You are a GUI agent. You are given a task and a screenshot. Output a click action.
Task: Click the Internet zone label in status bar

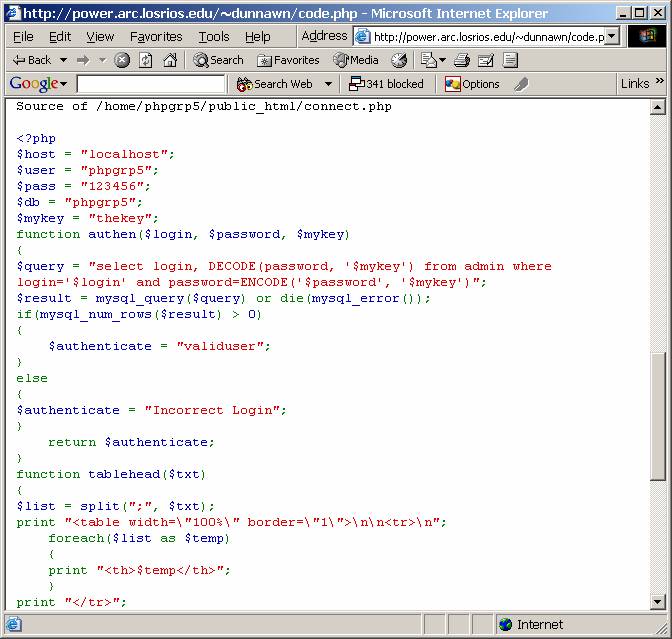540,625
